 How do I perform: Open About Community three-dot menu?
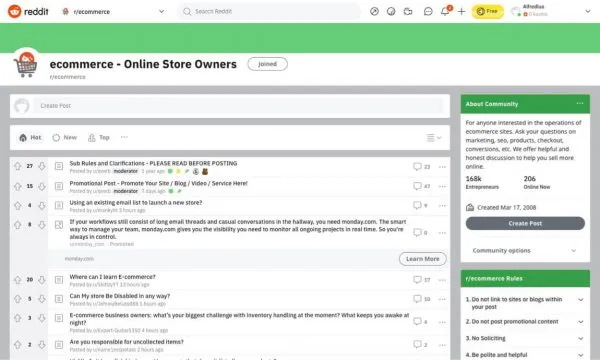coord(580,104)
